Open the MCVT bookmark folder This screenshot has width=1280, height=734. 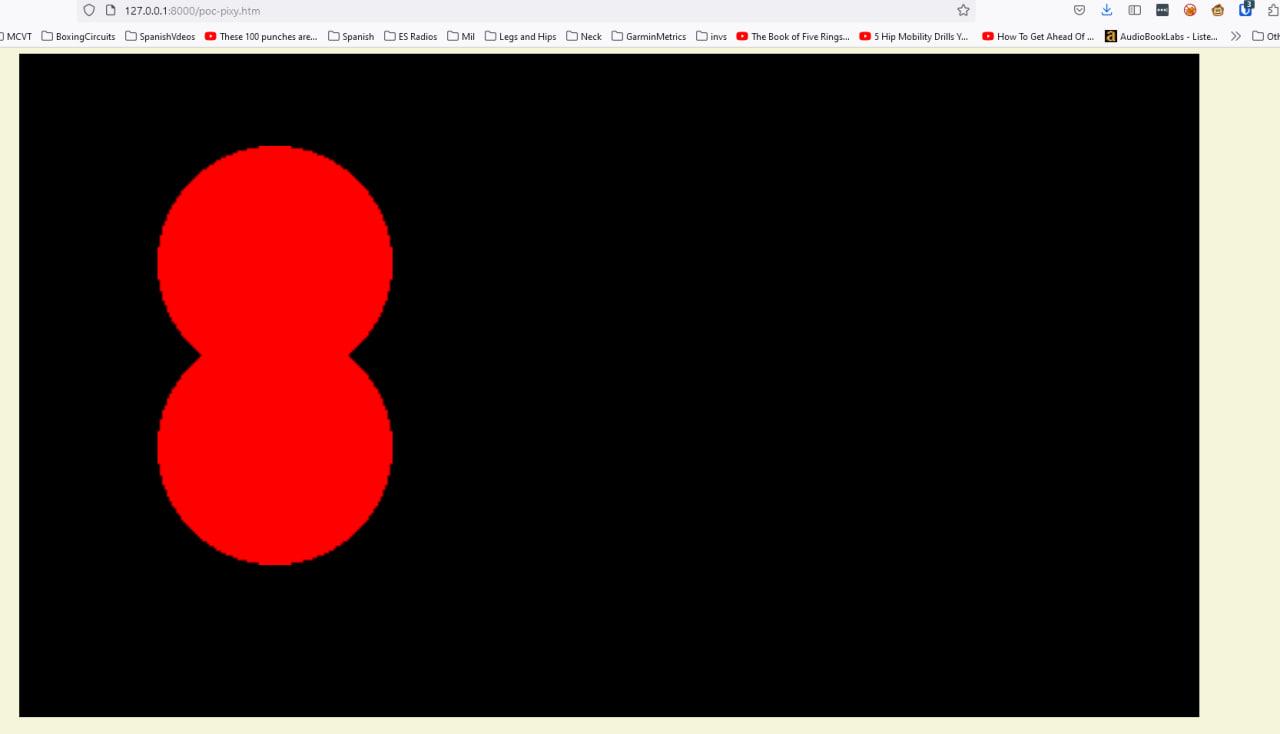(x=15, y=36)
